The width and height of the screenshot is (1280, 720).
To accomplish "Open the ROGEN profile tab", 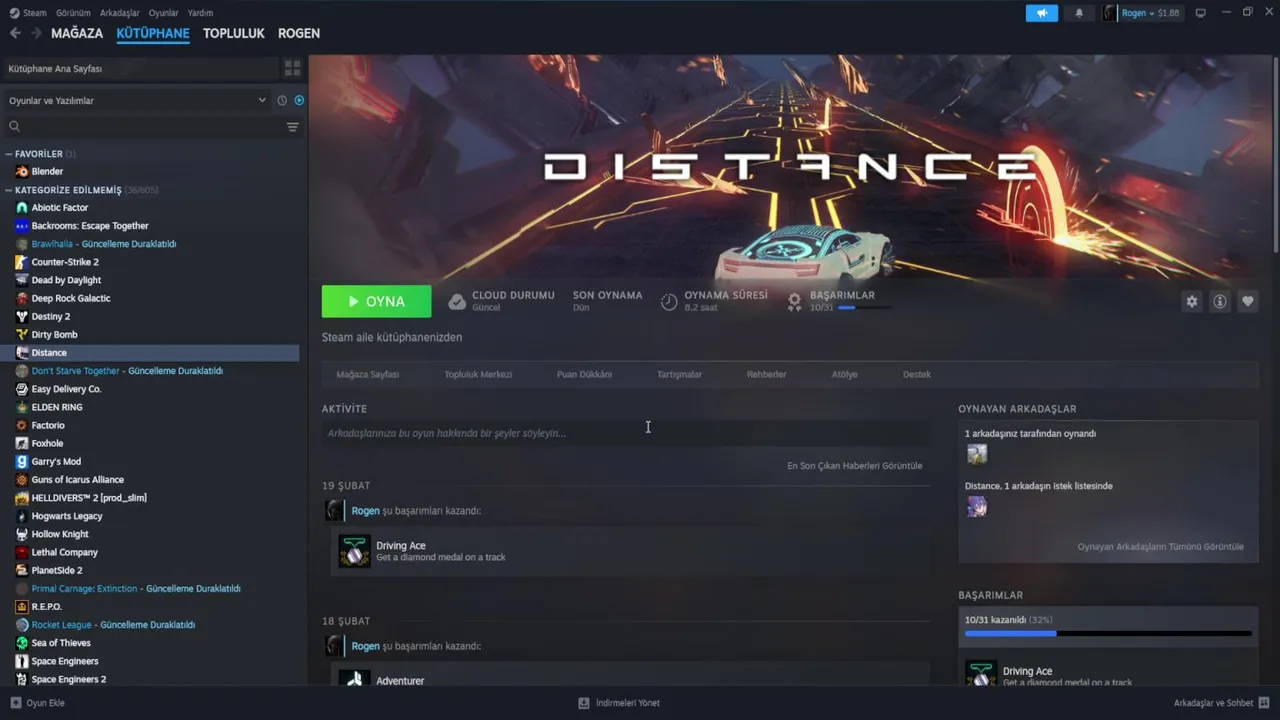I will [299, 33].
